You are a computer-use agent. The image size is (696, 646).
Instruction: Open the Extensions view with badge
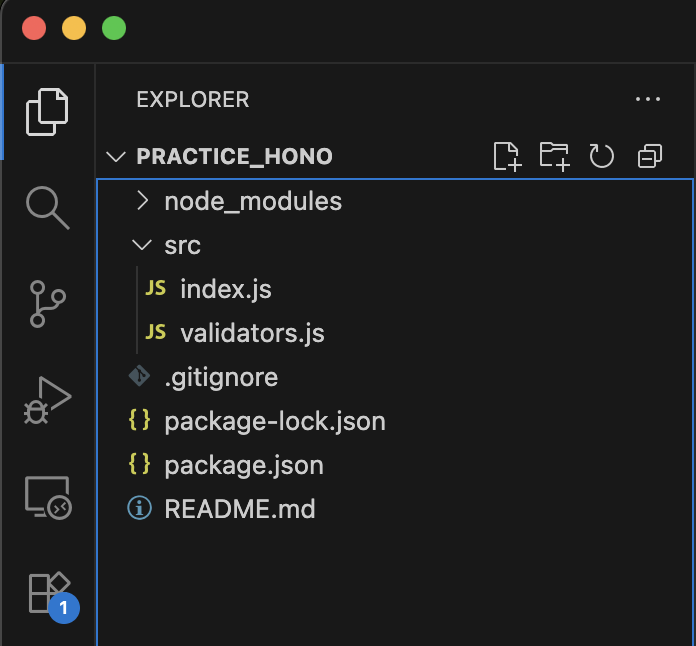tap(47, 592)
